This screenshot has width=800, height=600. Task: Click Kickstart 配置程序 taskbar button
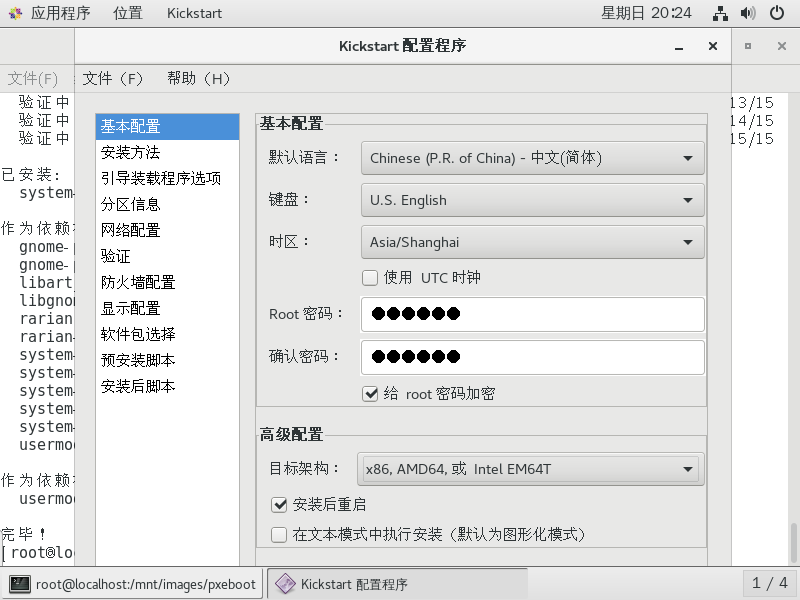[x=397, y=584]
